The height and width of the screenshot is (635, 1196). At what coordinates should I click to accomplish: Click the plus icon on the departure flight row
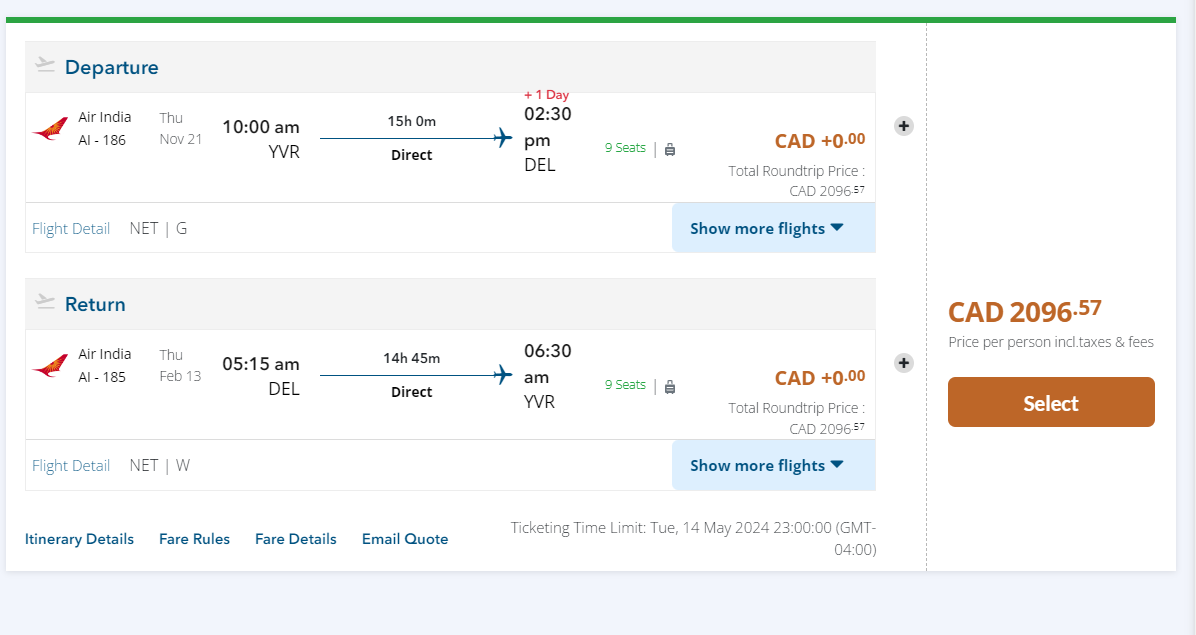click(x=903, y=126)
